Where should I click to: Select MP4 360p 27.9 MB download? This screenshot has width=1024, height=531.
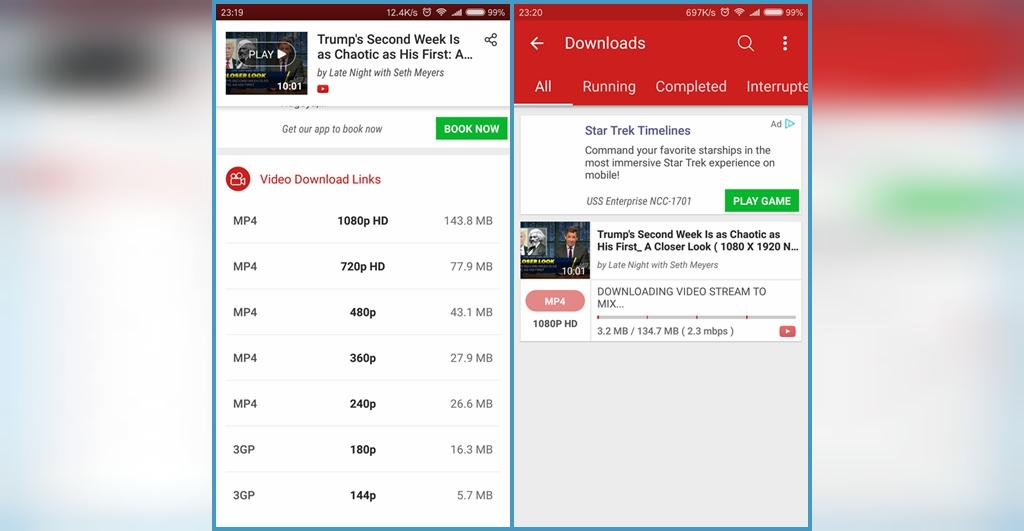click(362, 358)
